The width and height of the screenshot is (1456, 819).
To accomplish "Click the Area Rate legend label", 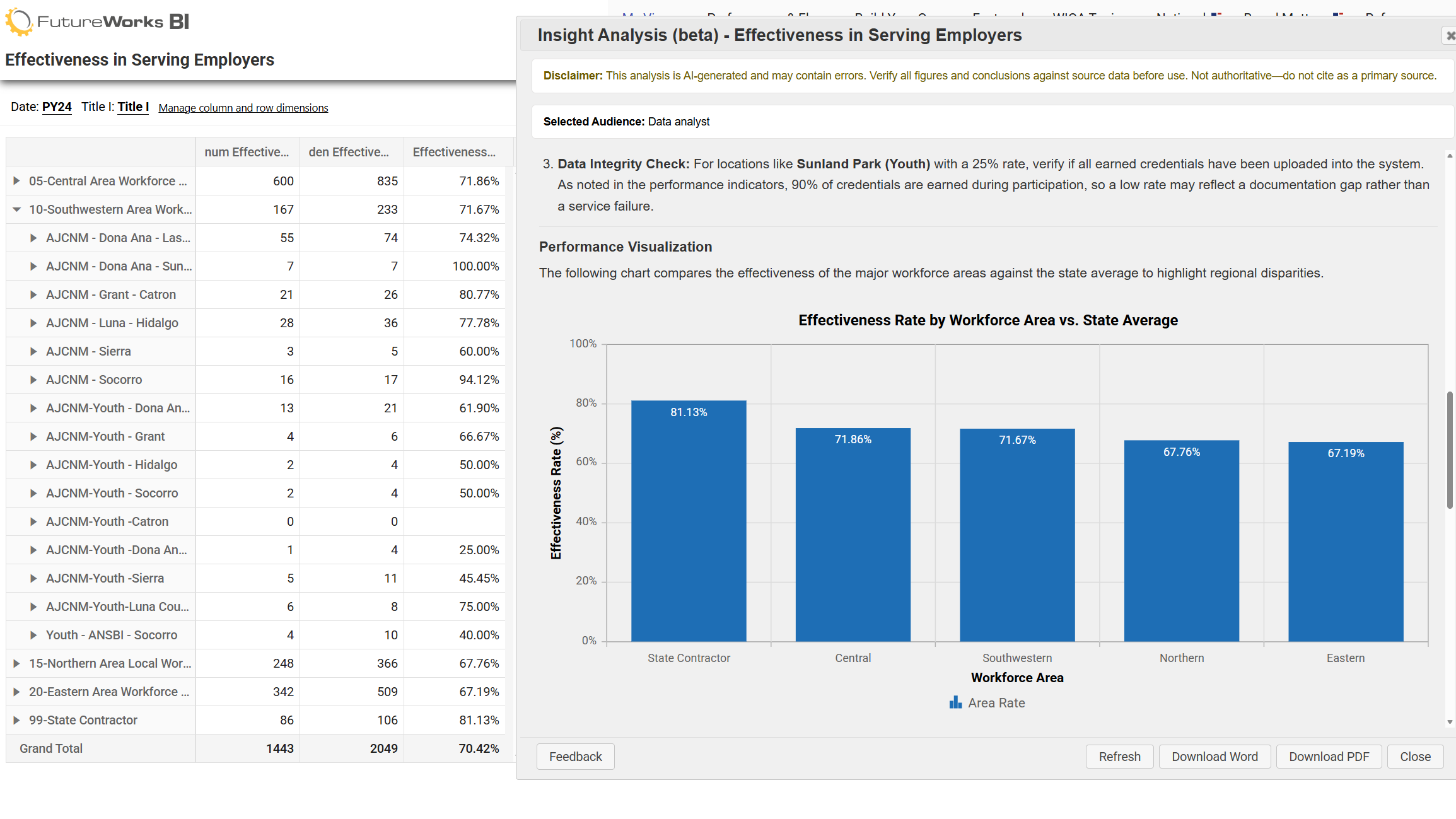I will click(996, 703).
